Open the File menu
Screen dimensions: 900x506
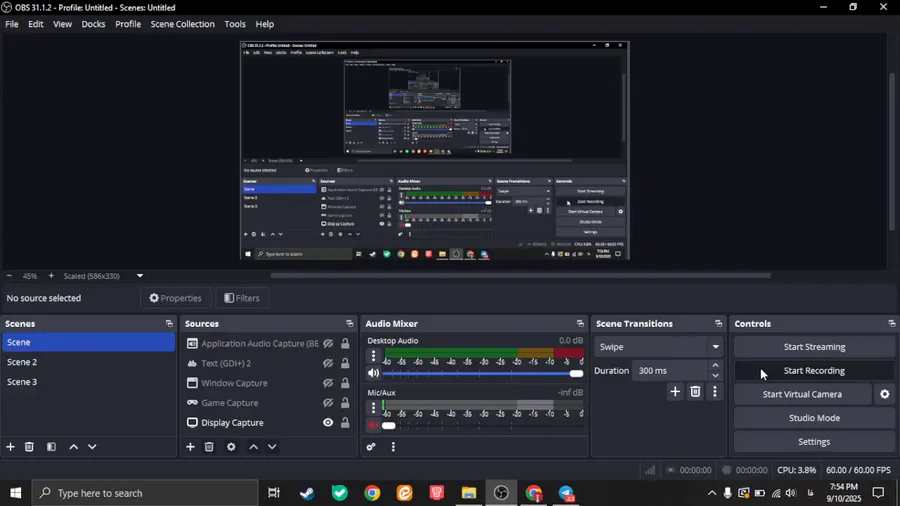pos(11,24)
